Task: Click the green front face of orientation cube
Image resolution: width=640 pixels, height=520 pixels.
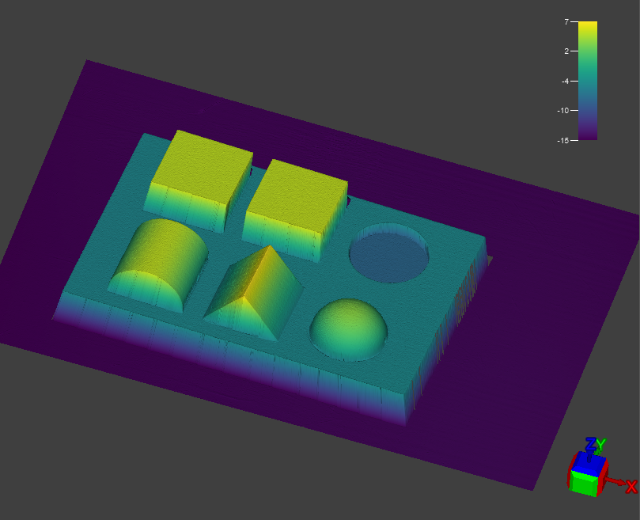Action: coord(584,483)
